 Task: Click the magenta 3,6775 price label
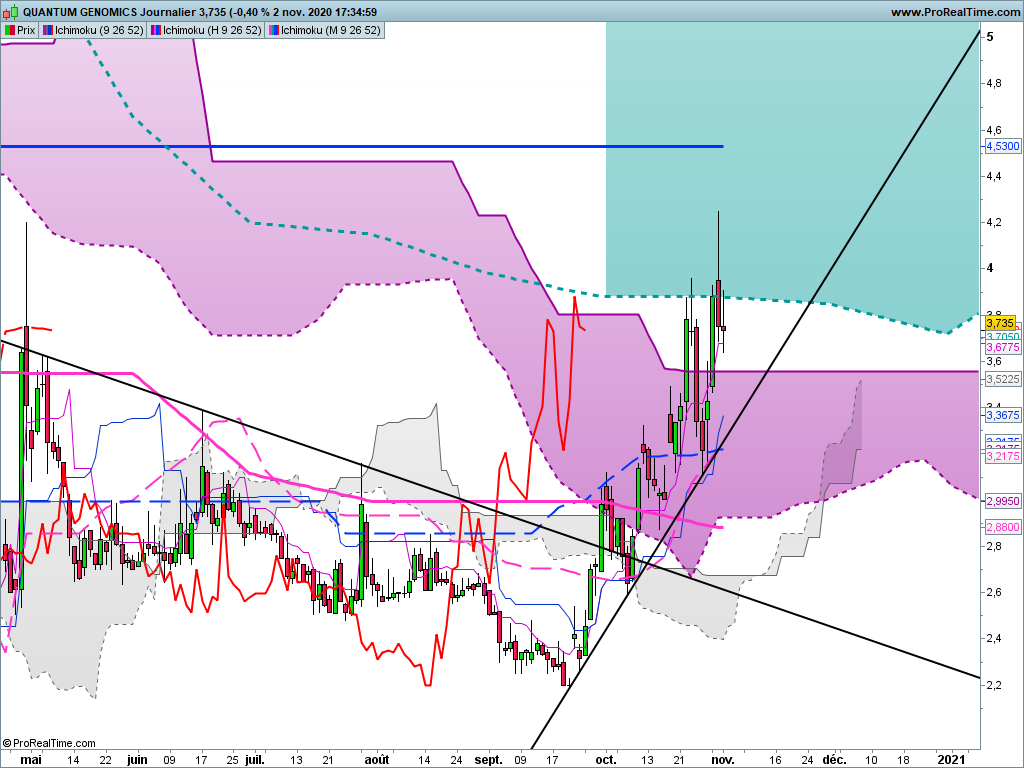[1002, 347]
